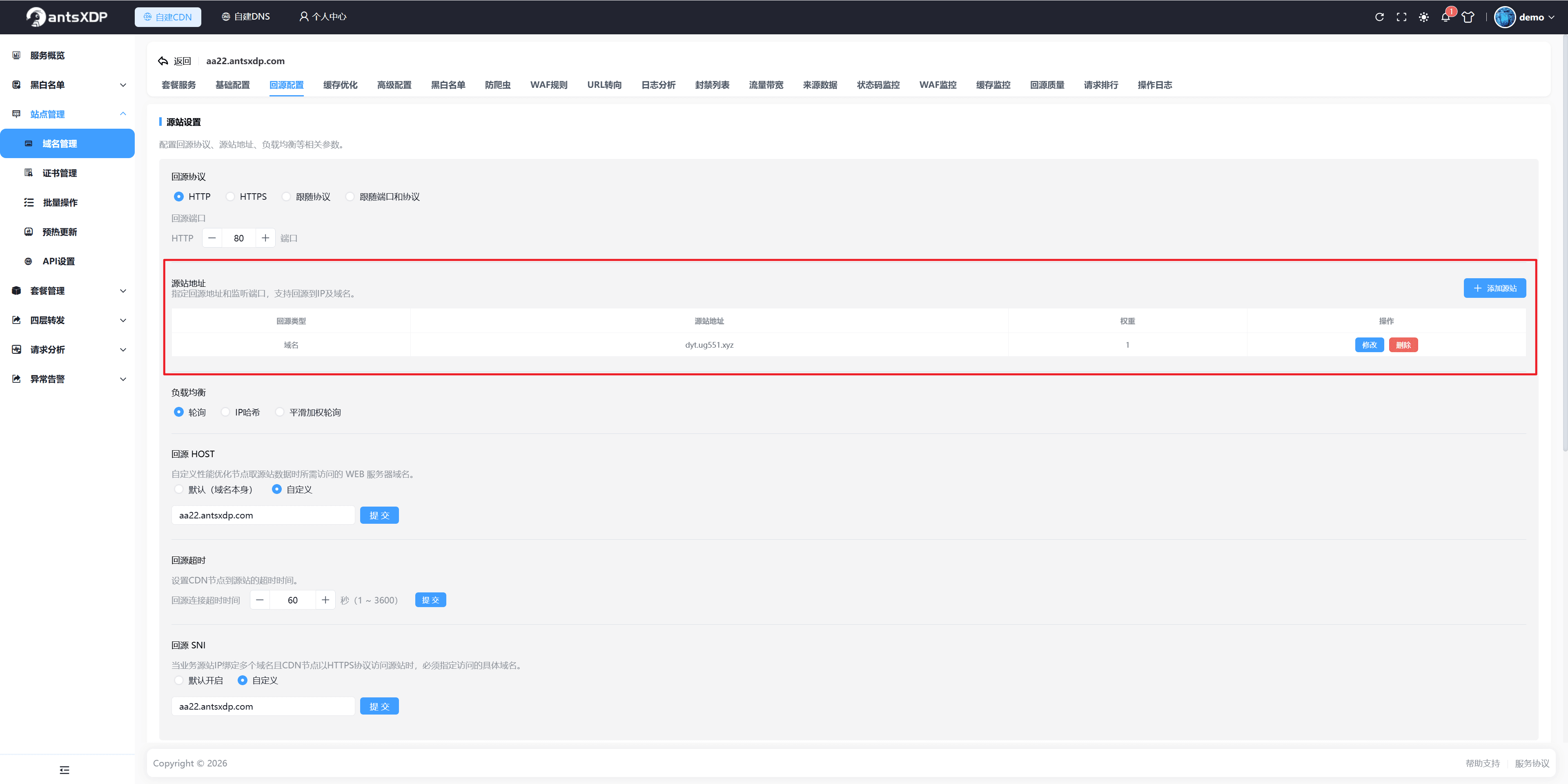Select 跟随端口和协议 radio option
Viewport: 1568px width, 784px height.
(382, 197)
